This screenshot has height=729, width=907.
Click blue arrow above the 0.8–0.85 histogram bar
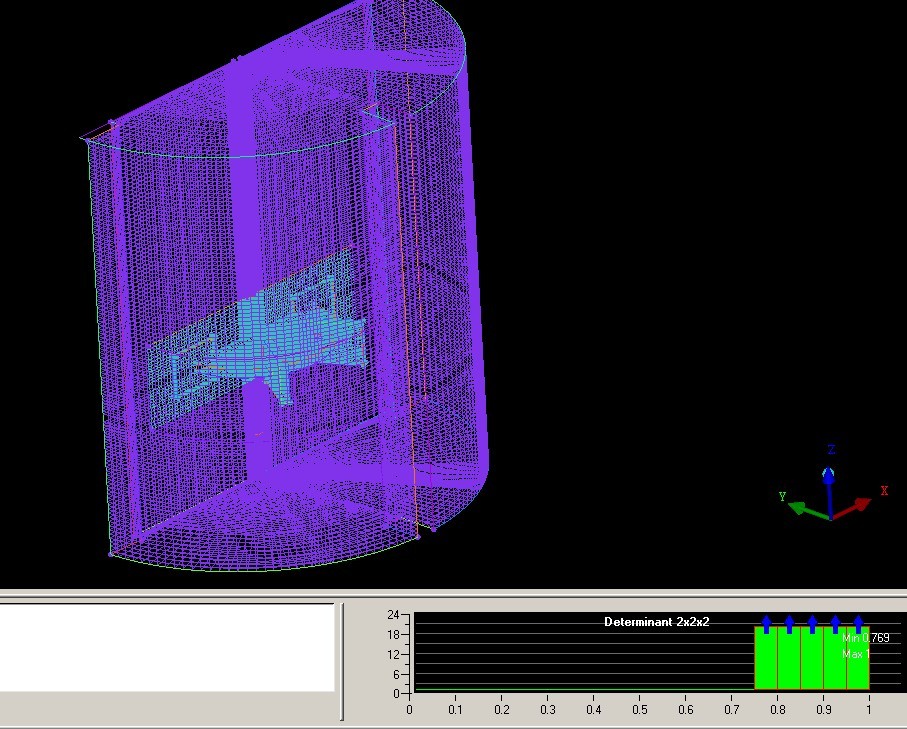point(789,624)
